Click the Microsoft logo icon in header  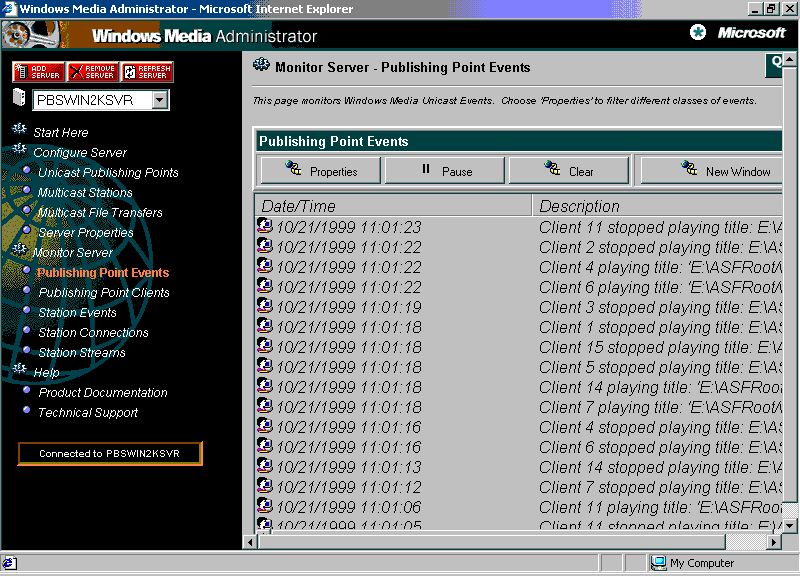697,32
